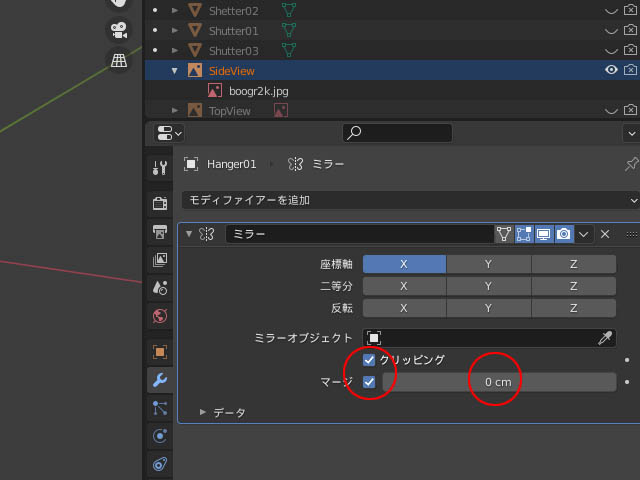
Task: Toggle the pin icon in properties header
Action: click(x=631, y=164)
